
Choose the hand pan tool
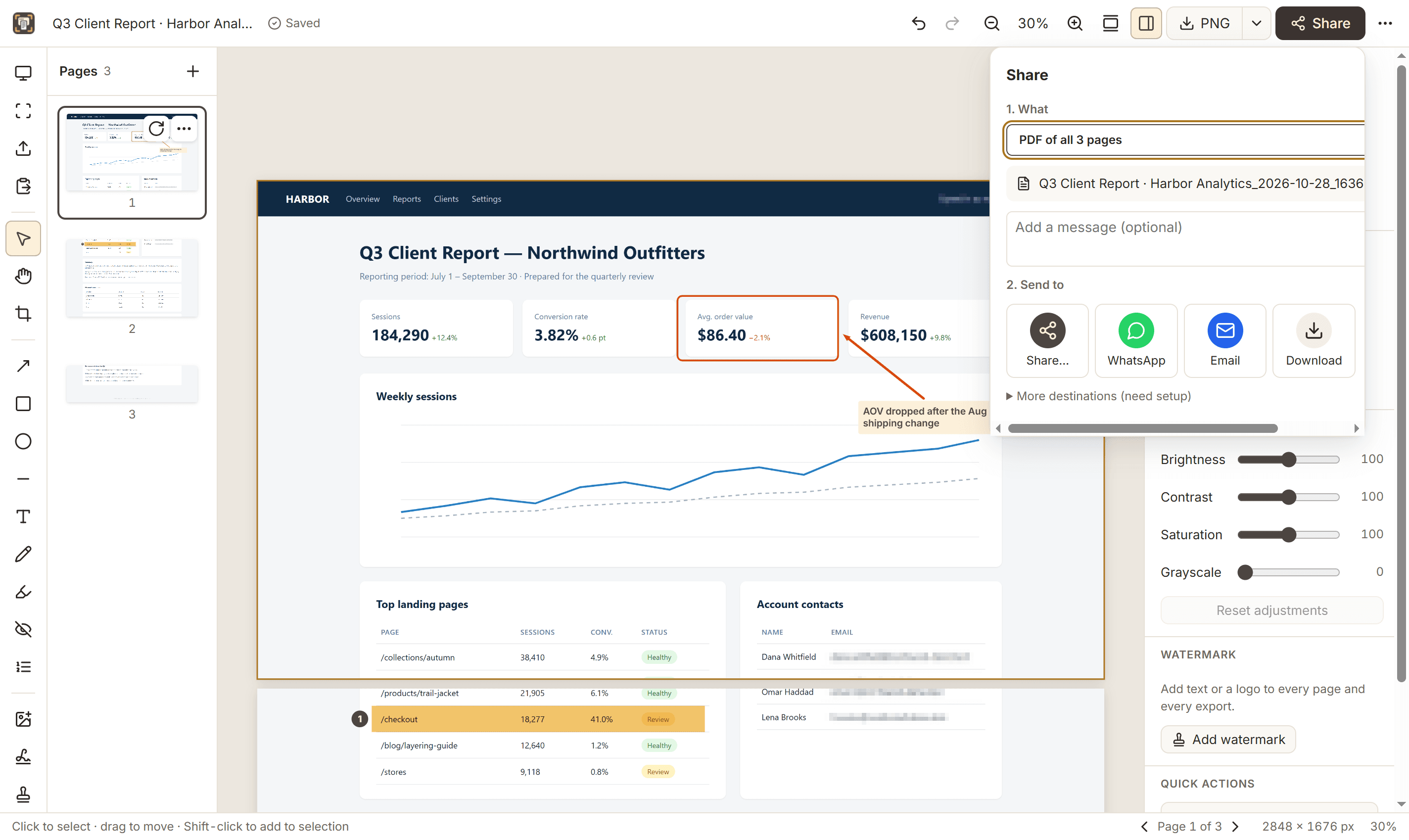click(23, 276)
